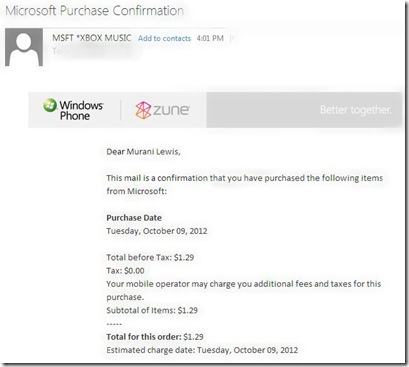The width and height of the screenshot is (409, 367).
Task: Click the purchase confirmation intro sentence
Action: (245, 184)
